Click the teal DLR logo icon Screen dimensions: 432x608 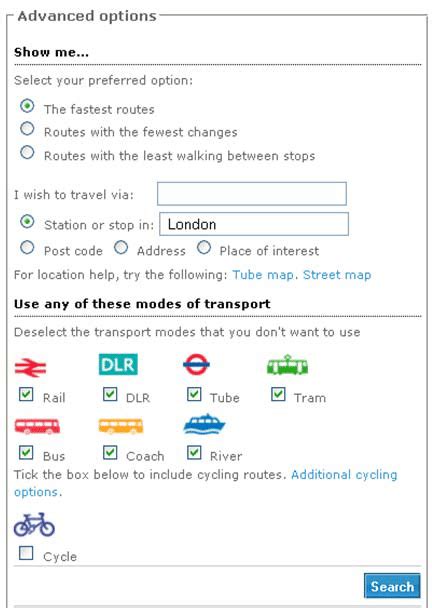point(118,364)
